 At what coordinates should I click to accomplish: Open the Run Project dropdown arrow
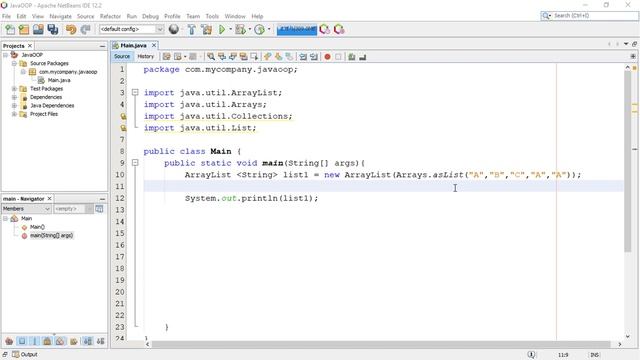coord(230,29)
